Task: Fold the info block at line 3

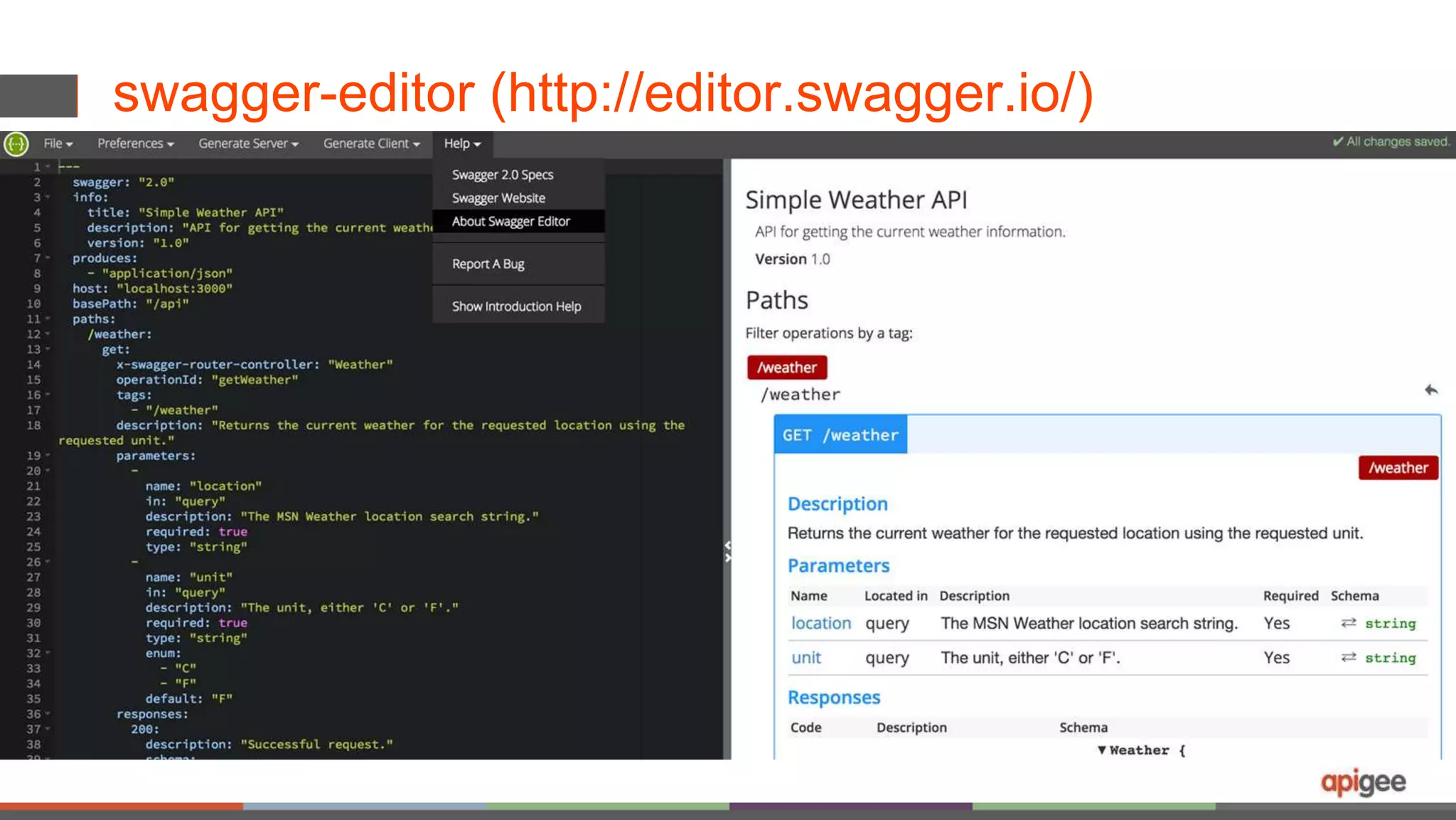Action: [x=48, y=198]
